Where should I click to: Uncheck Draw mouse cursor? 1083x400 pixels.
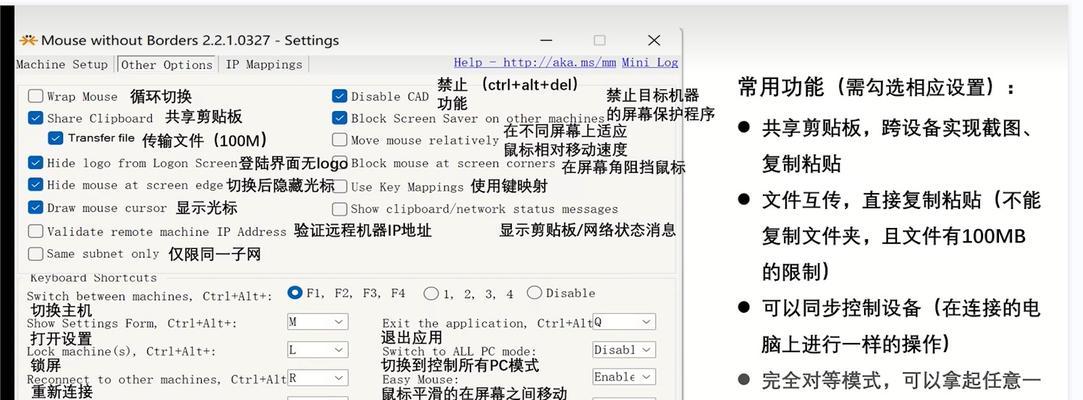[36, 207]
